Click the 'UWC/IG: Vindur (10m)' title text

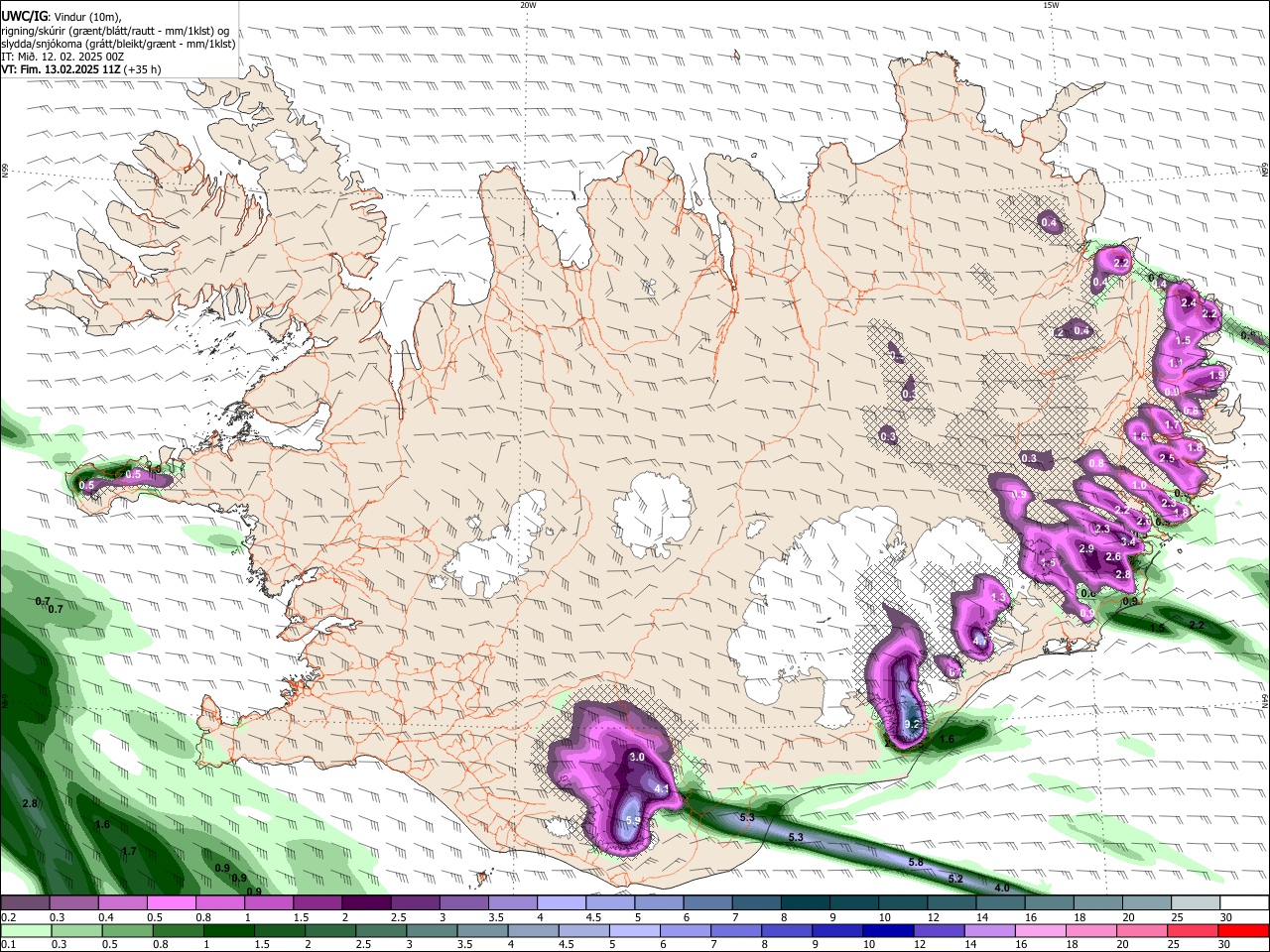(61, 16)
